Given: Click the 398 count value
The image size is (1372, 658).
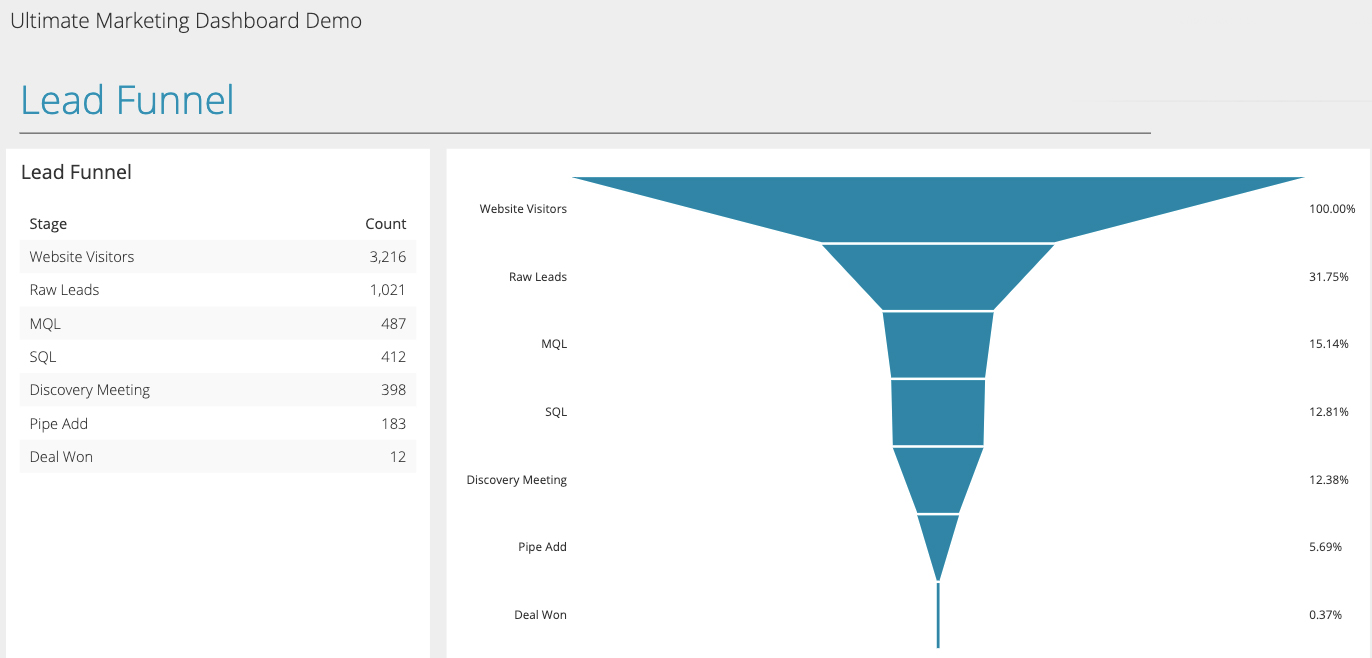Looking at the screenshot, I should coord(394,390).
